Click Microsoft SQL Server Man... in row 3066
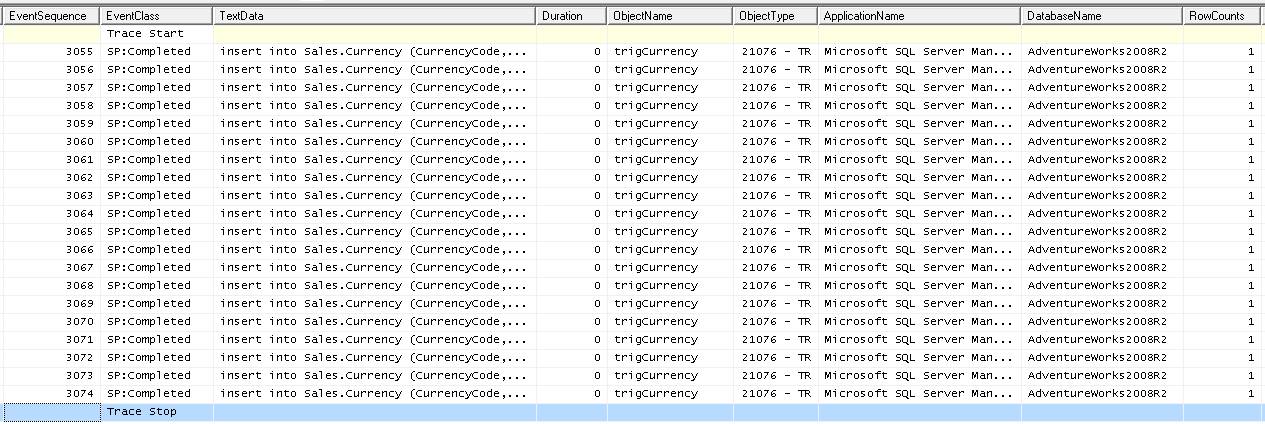1265x424 pixels. pyautogui.click(x=920, y=250)
